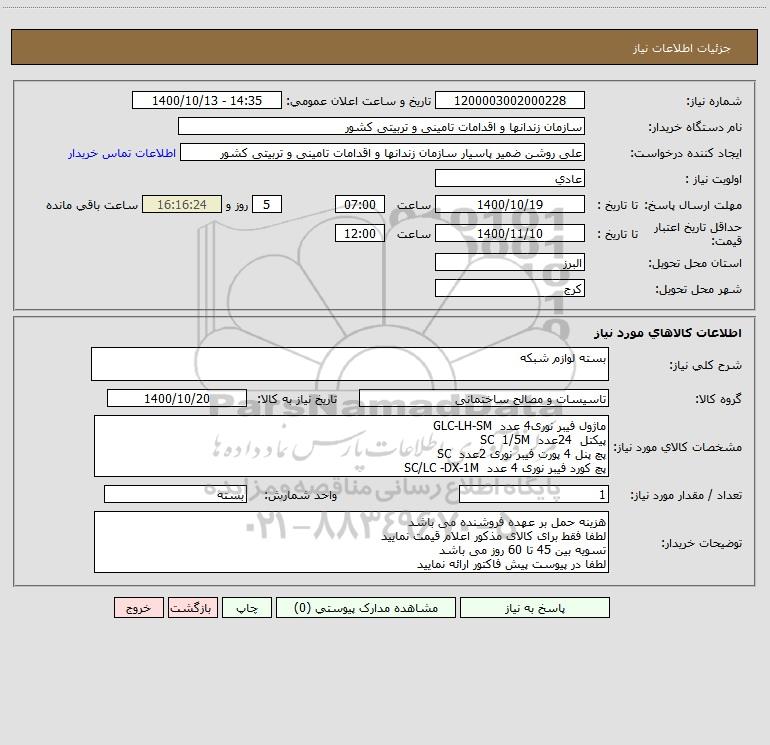Click the تاریخ نیاز به کالا label

click(298, 399)
